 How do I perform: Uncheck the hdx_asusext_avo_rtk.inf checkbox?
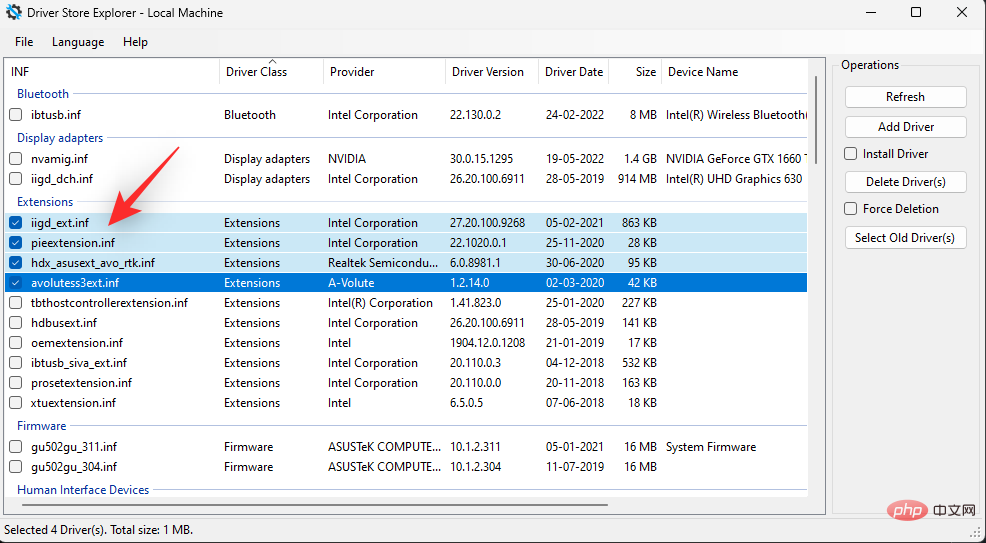pos(16,263)
